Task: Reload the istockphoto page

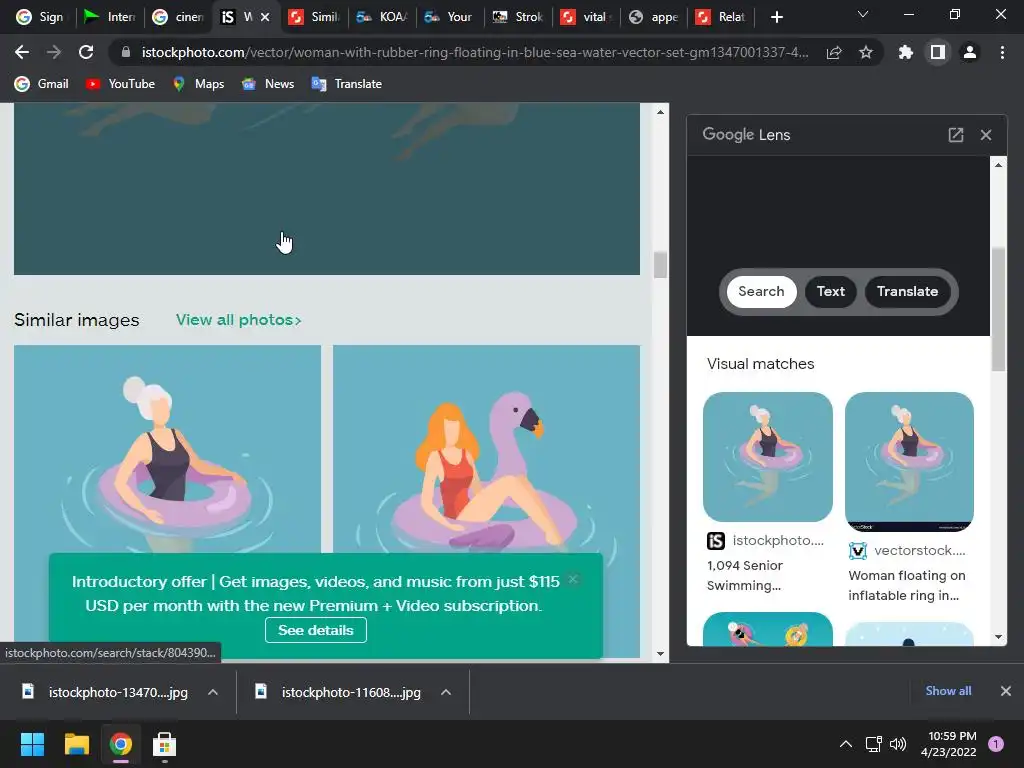Action: point(86,52)
